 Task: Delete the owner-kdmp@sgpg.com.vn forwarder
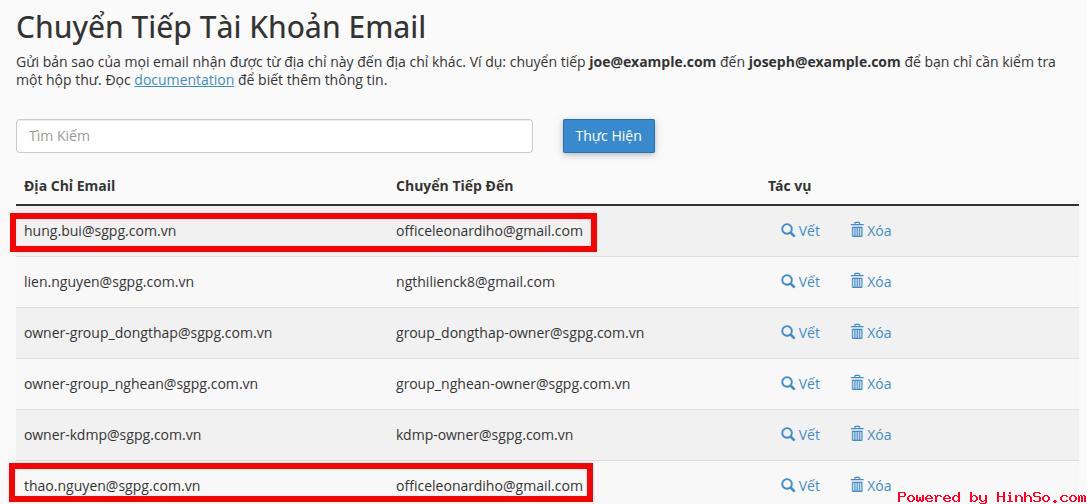pyautogui.click(x=870, y=435)
